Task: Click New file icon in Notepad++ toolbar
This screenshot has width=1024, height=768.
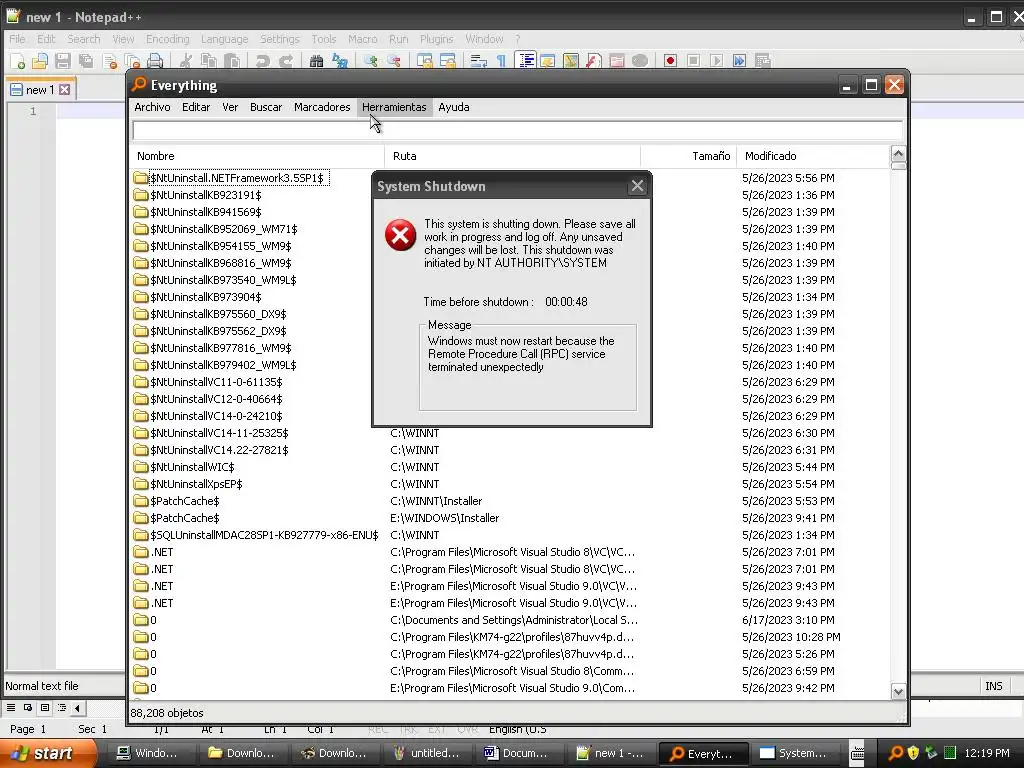Action: 18,61
